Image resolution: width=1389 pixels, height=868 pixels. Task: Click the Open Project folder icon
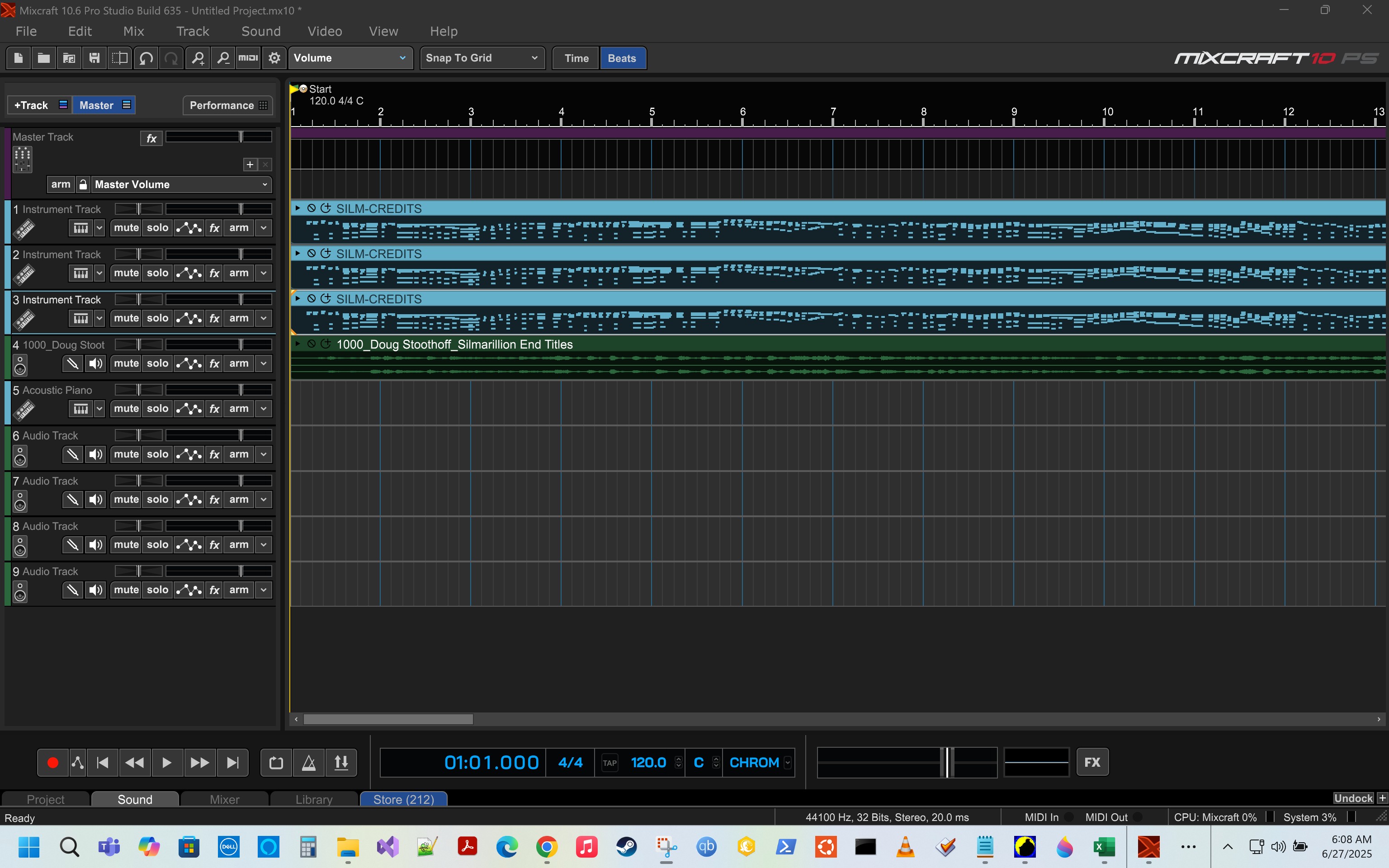43,58
